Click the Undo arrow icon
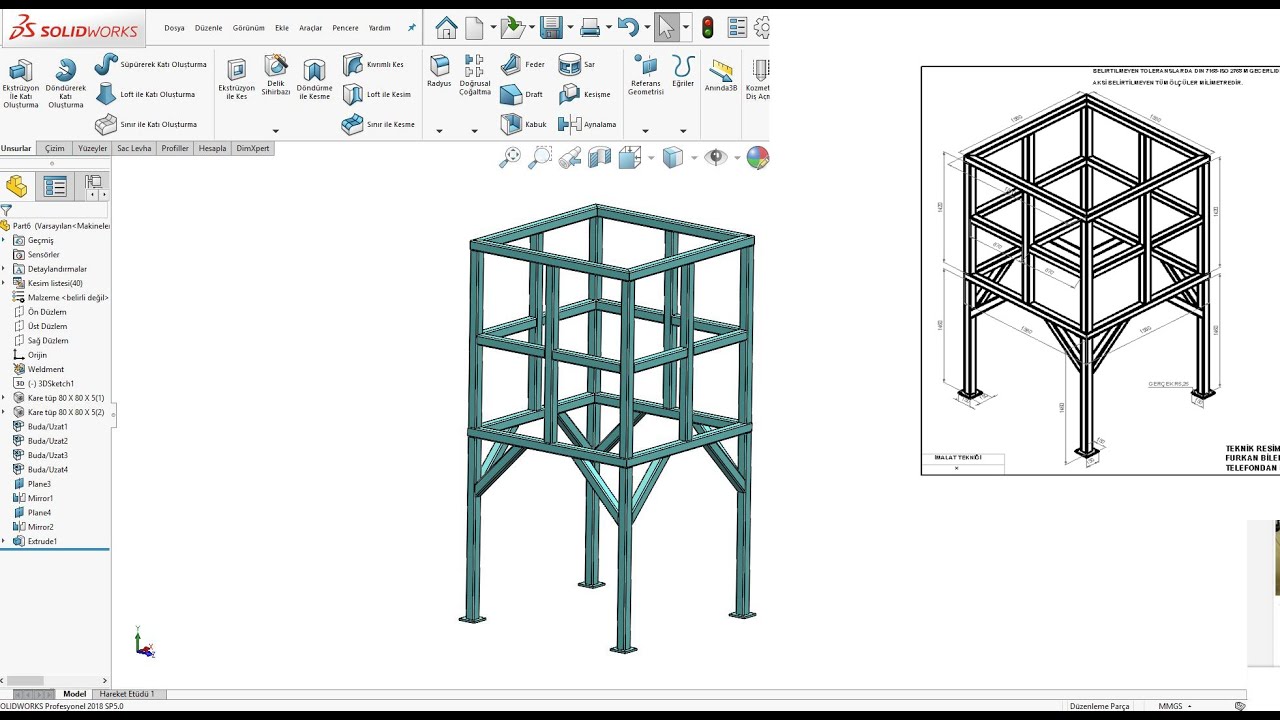Viewport: 1280px width, 720px height. [627, 28]
